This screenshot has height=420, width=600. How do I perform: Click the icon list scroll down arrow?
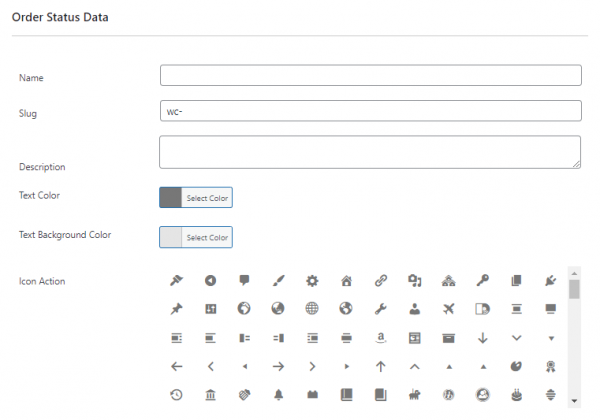tap(574, 401)
